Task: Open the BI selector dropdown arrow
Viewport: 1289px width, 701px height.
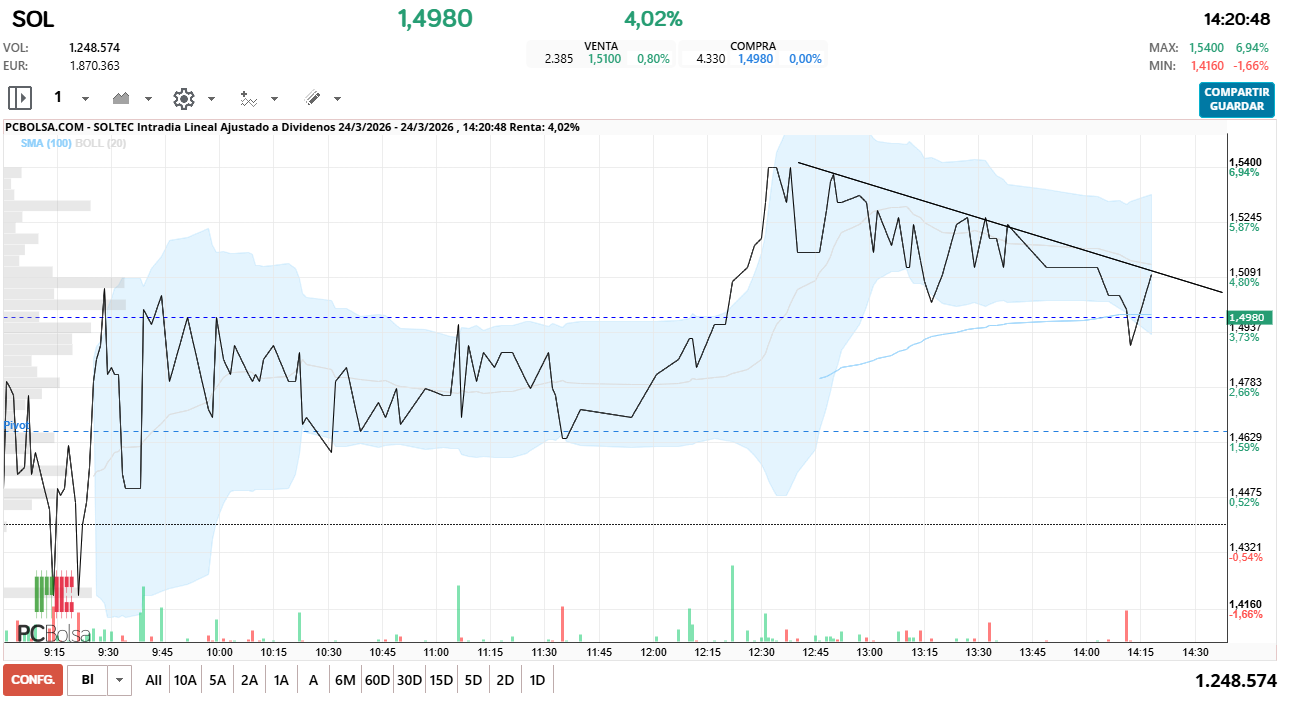Action: (x=120, y=680)
